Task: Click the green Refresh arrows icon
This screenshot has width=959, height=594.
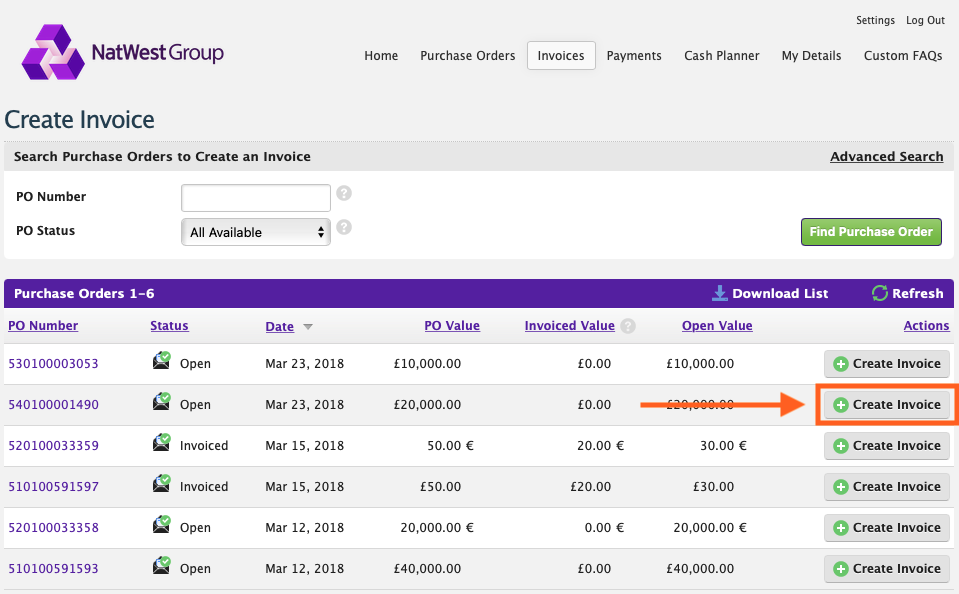Action: point(879,293)
